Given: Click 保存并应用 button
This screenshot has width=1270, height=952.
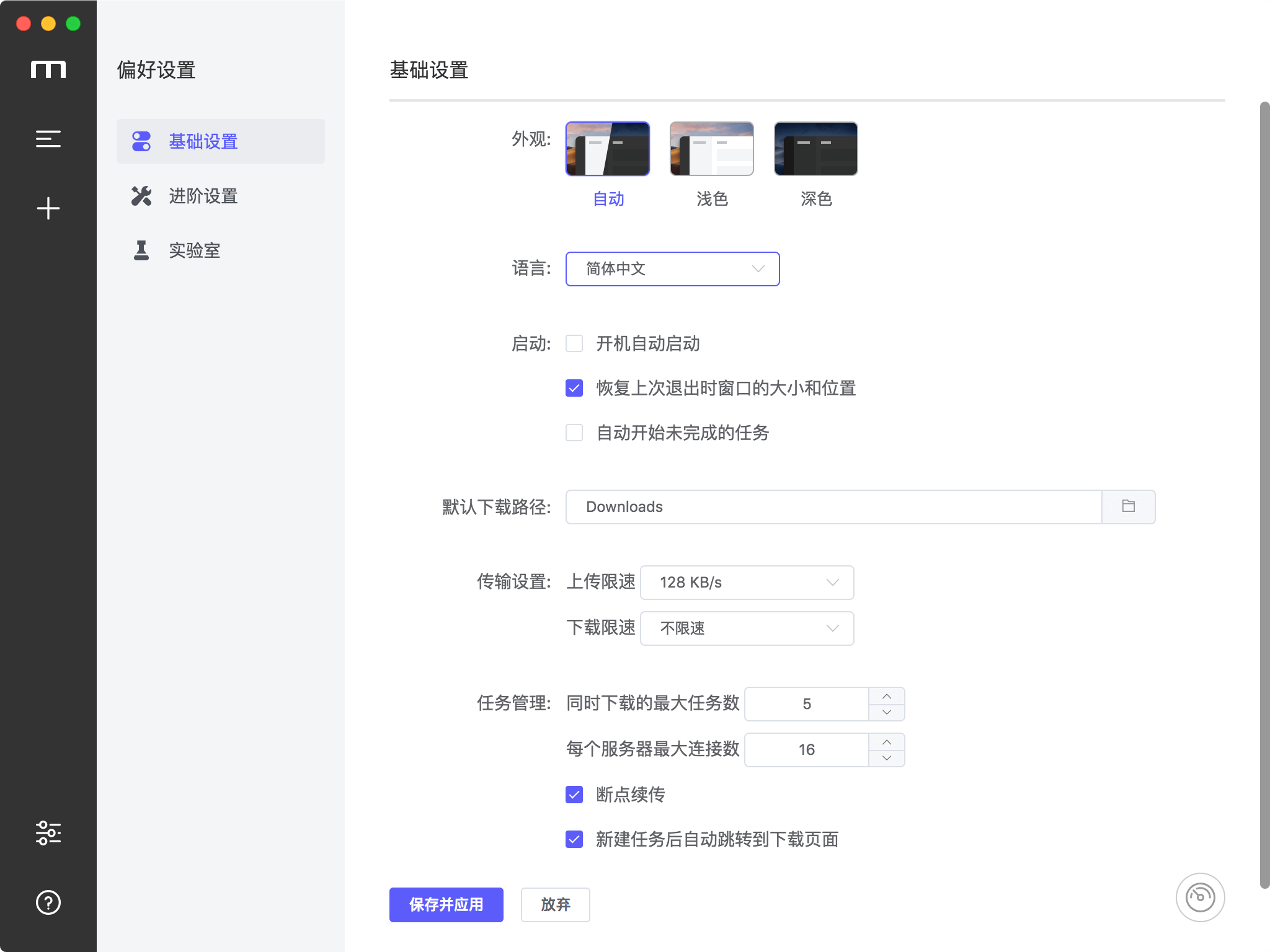Looking at the screenshot, I should 447,905.
